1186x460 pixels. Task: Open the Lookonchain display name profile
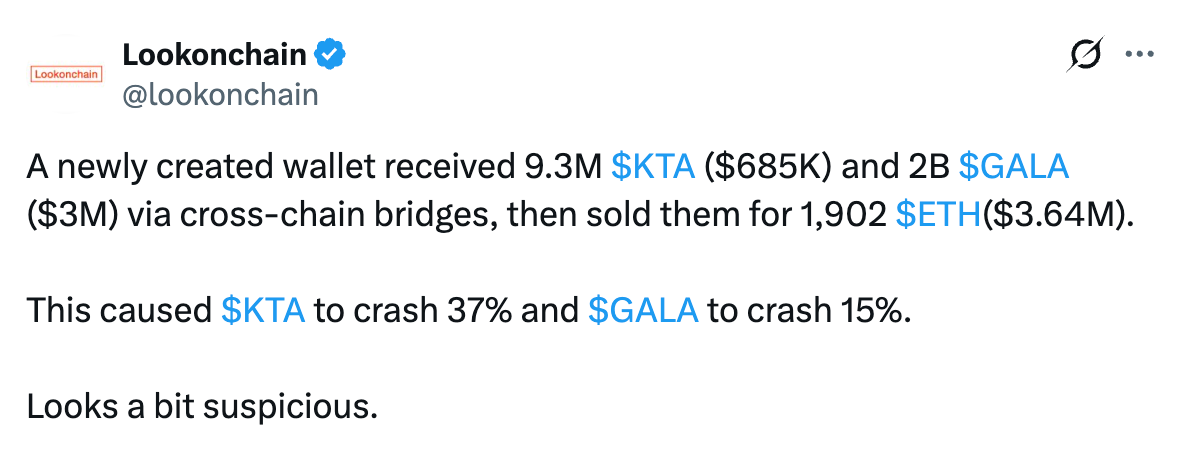click(214, 55)
